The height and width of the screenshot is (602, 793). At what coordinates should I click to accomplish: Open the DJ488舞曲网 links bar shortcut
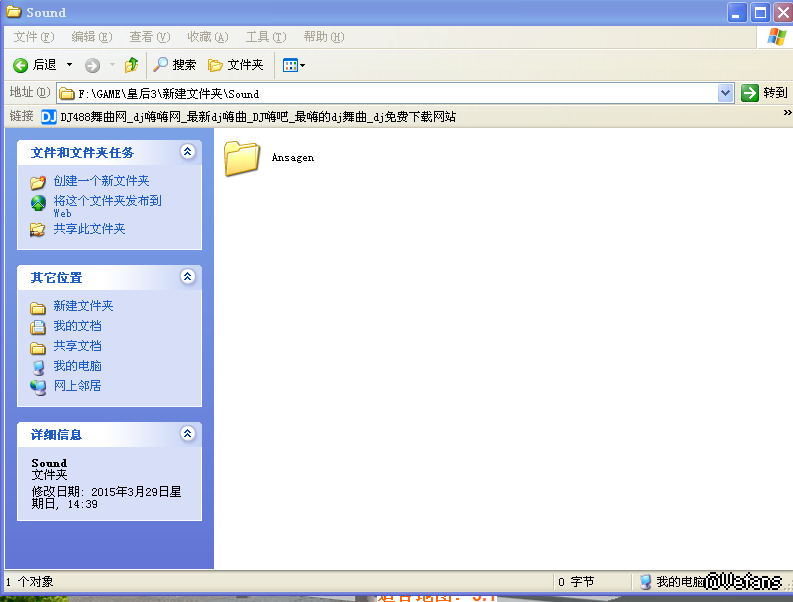pos(248,117)
